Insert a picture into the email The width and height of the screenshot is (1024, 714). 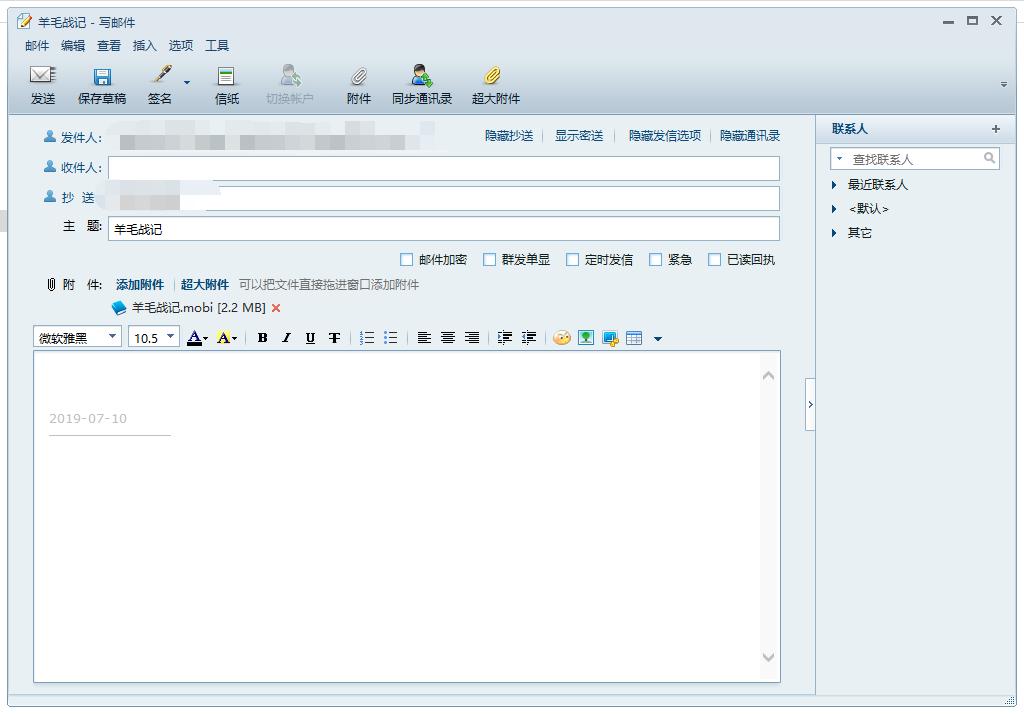point(586,338)
